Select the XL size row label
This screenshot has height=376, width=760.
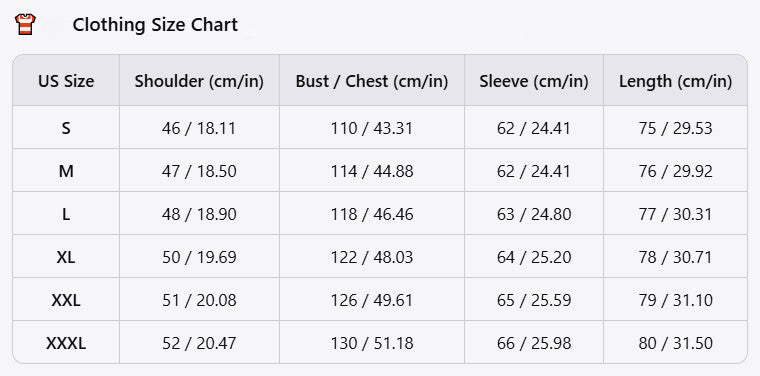tap(66, 257)
